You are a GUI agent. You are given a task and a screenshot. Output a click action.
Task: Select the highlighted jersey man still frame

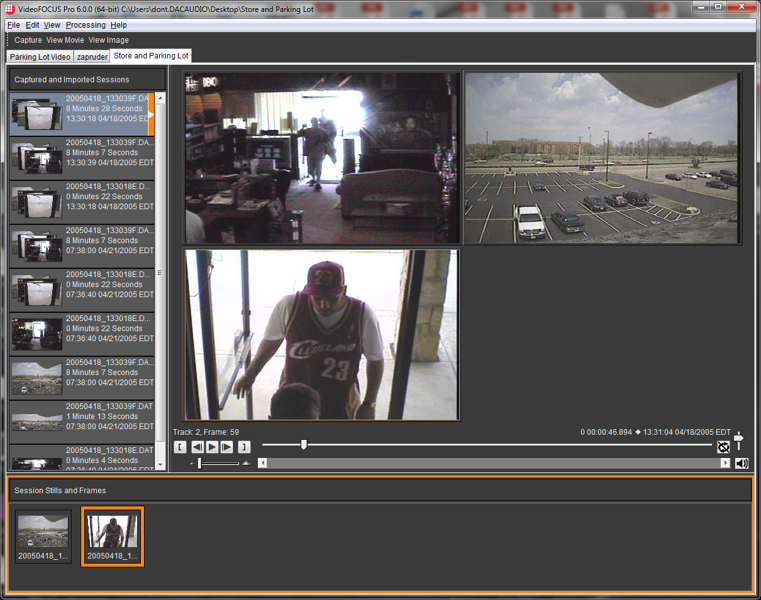113,536
